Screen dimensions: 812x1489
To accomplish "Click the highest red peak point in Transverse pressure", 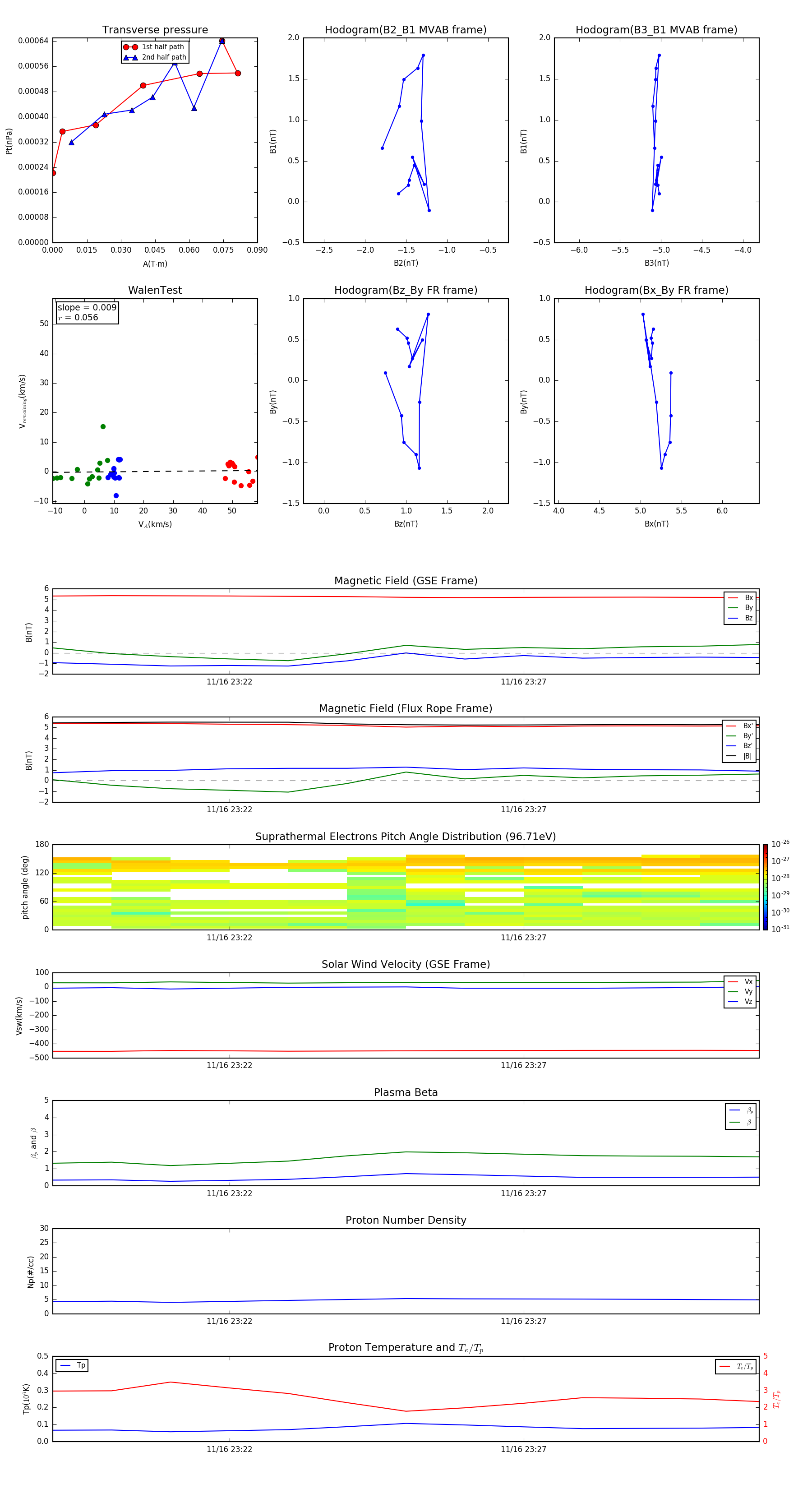I will [222, 41].
